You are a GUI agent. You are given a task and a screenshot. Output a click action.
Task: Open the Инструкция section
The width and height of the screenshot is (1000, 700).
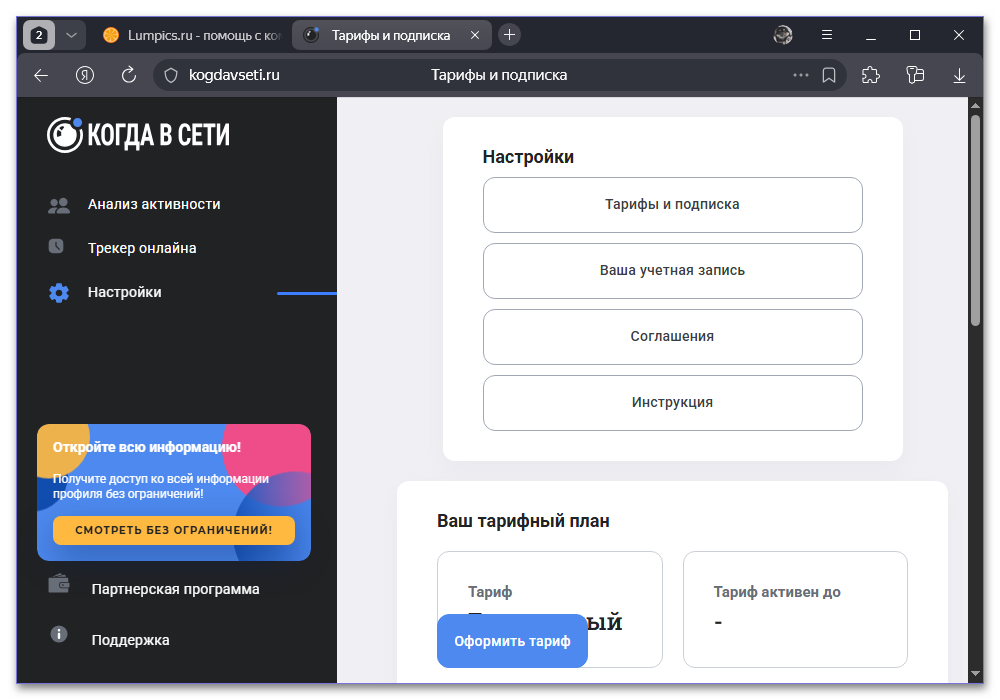[672, 403]
